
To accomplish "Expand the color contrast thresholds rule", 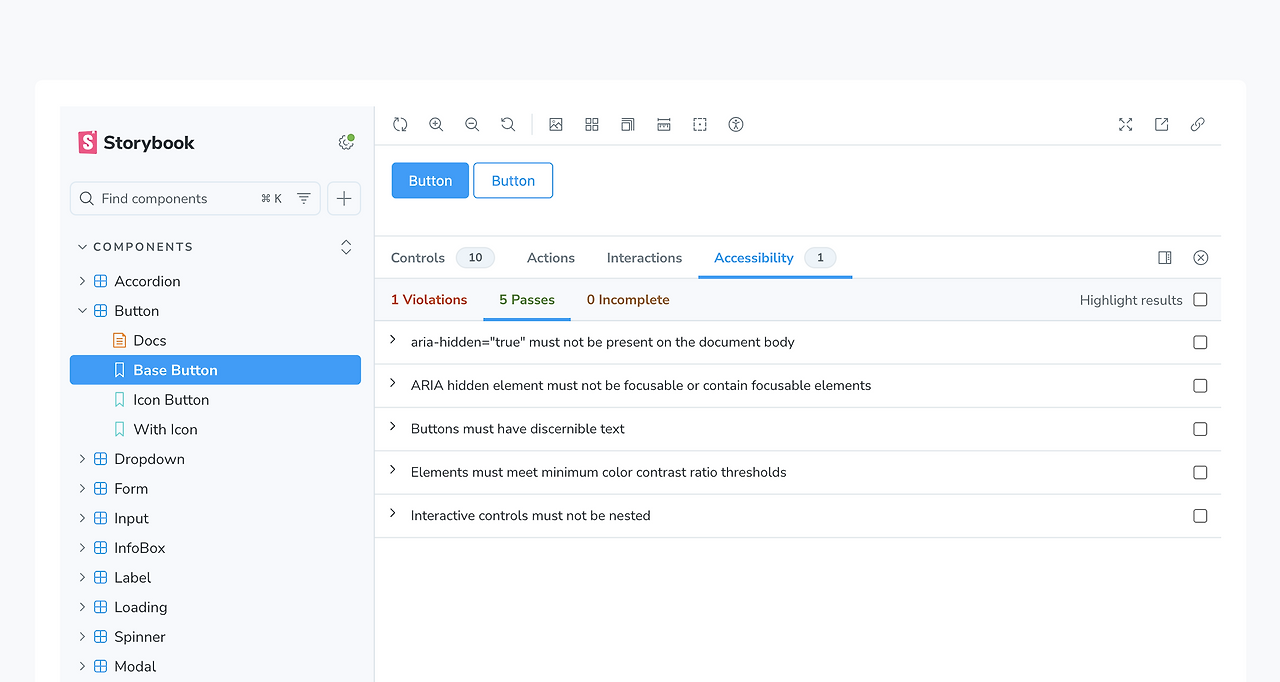I will (393, 470).
